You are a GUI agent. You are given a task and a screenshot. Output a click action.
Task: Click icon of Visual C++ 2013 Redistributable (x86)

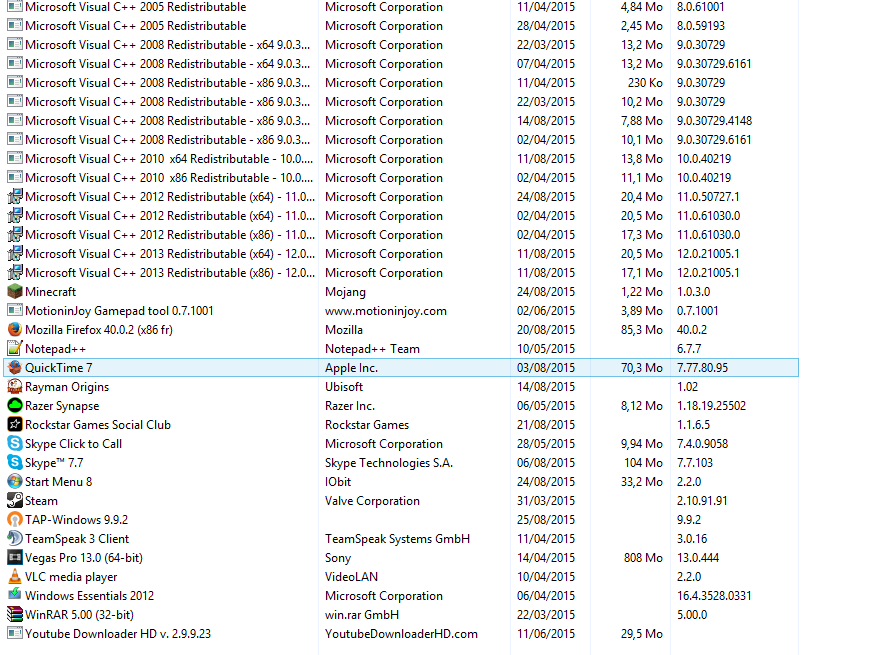pos(15,273)
